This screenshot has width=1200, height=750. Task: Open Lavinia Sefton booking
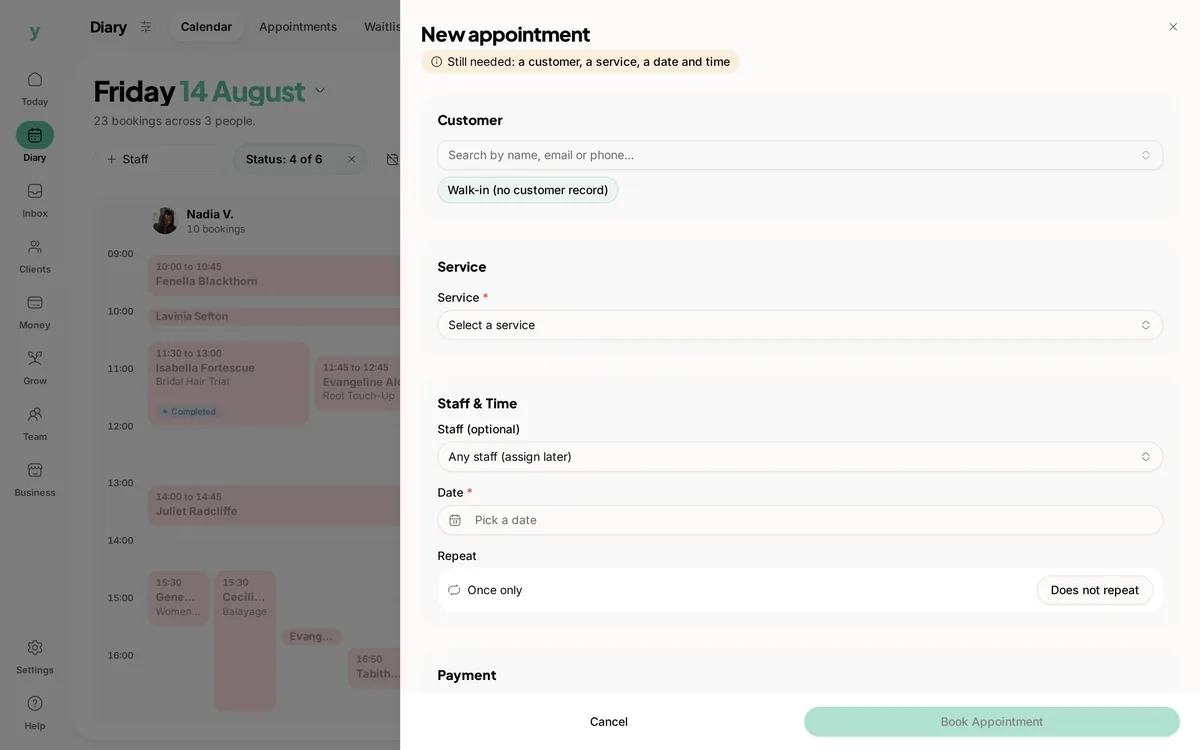tap(275, 316)
